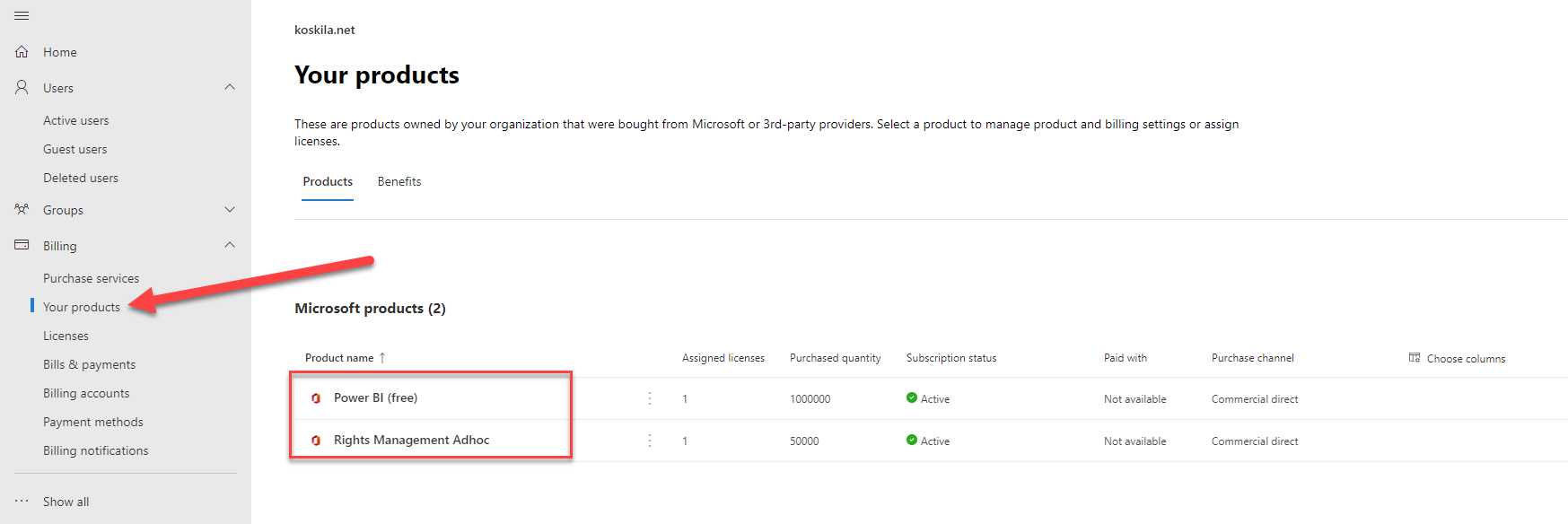Expand the Groups section chevron

[230, 209]
